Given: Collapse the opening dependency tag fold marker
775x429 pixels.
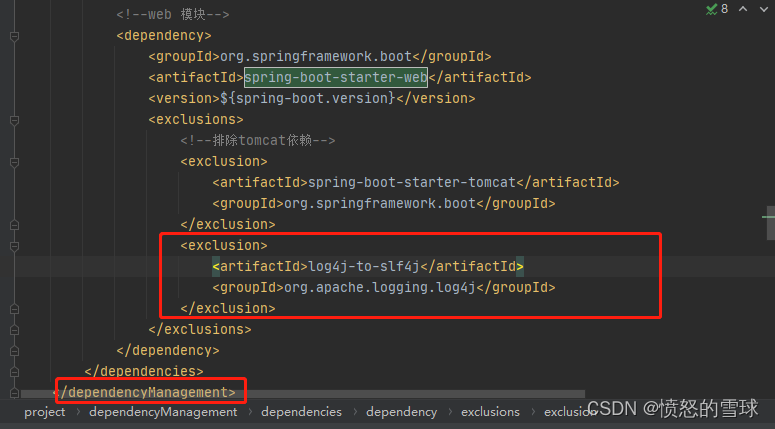Looking at the screenshot, I should [x=14, y=36].
